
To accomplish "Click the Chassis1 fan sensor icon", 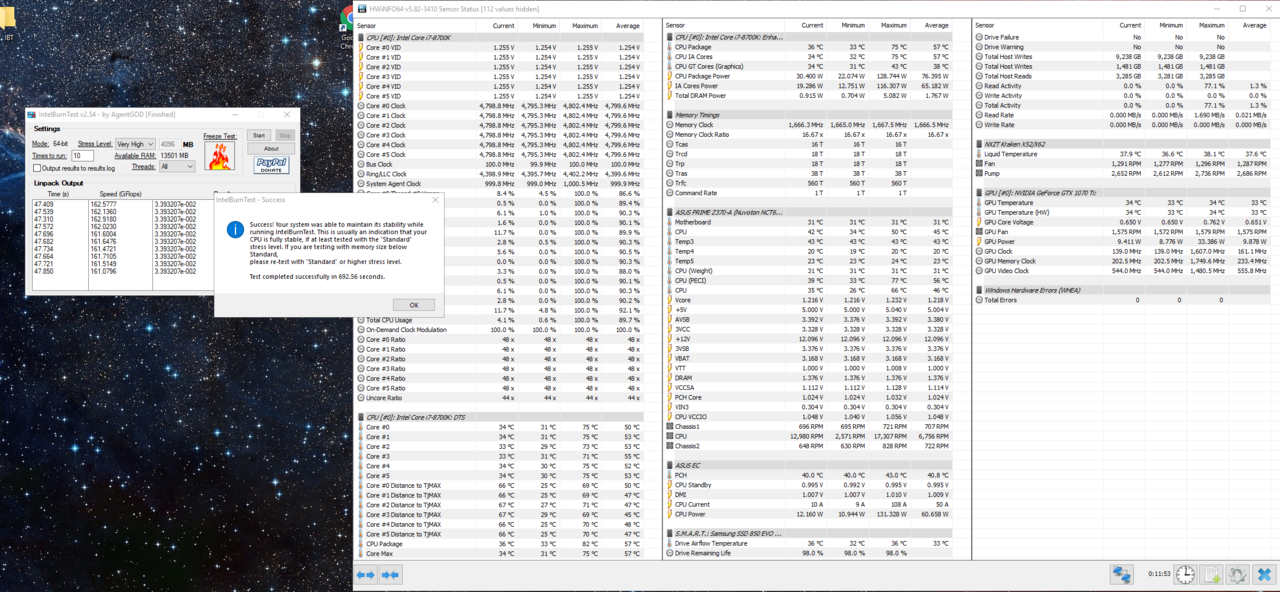I will tap(670, 427).
